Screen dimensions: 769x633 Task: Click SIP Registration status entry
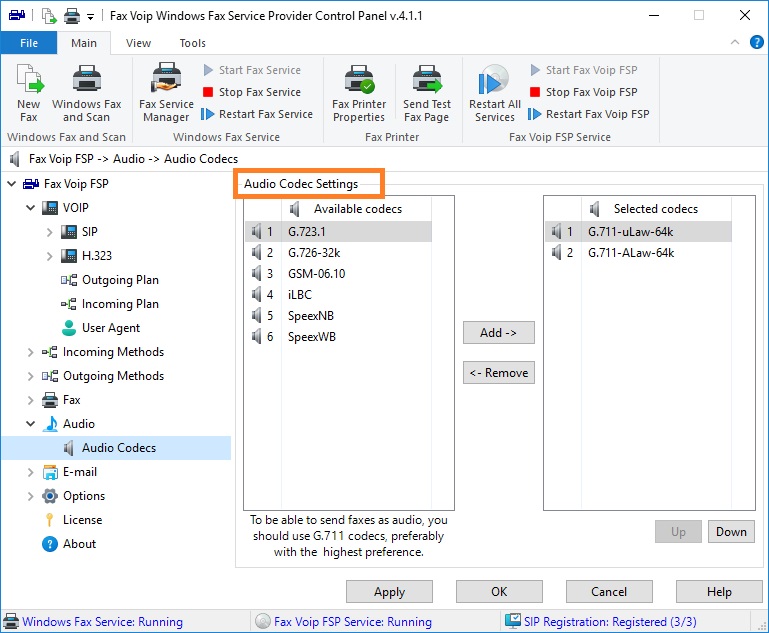point(601,622)
